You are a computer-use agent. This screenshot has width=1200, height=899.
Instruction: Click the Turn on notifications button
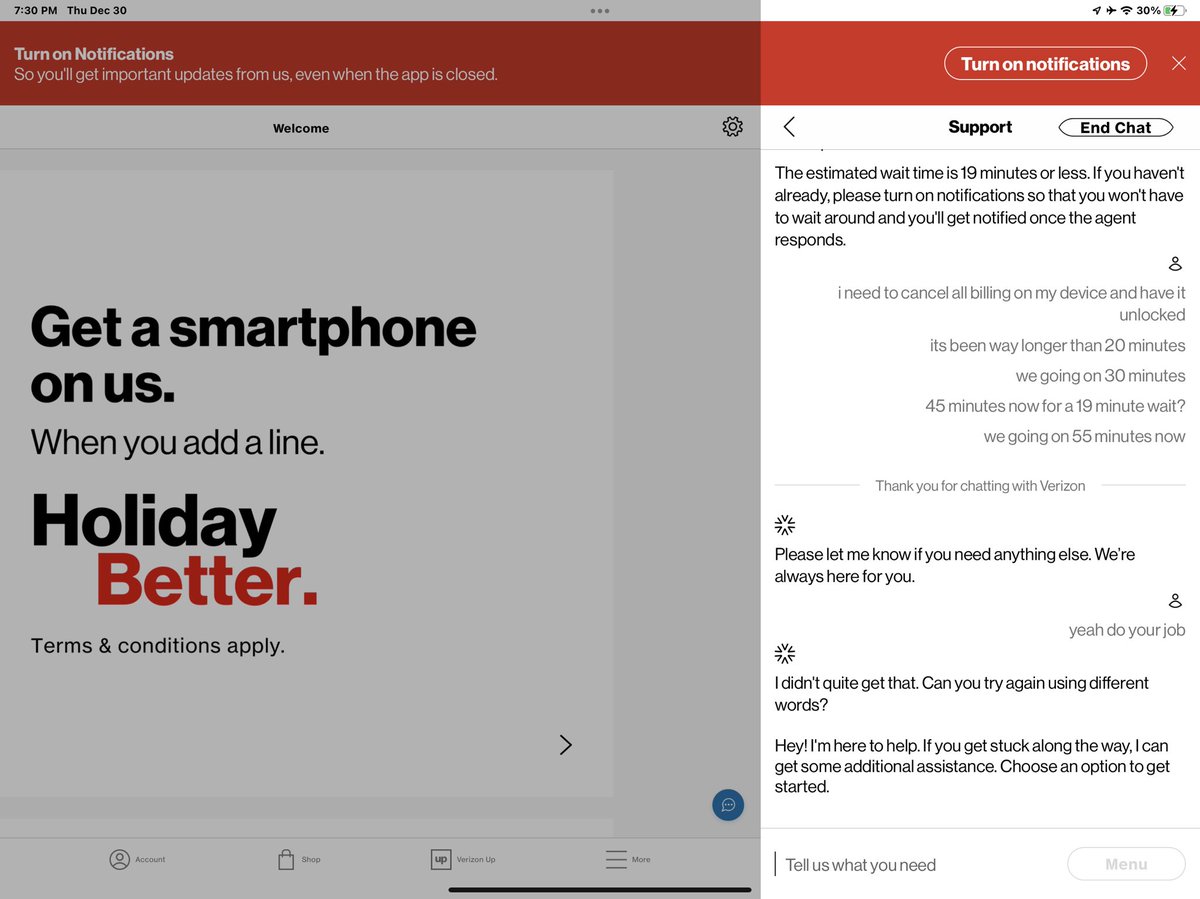[1045, 64]
